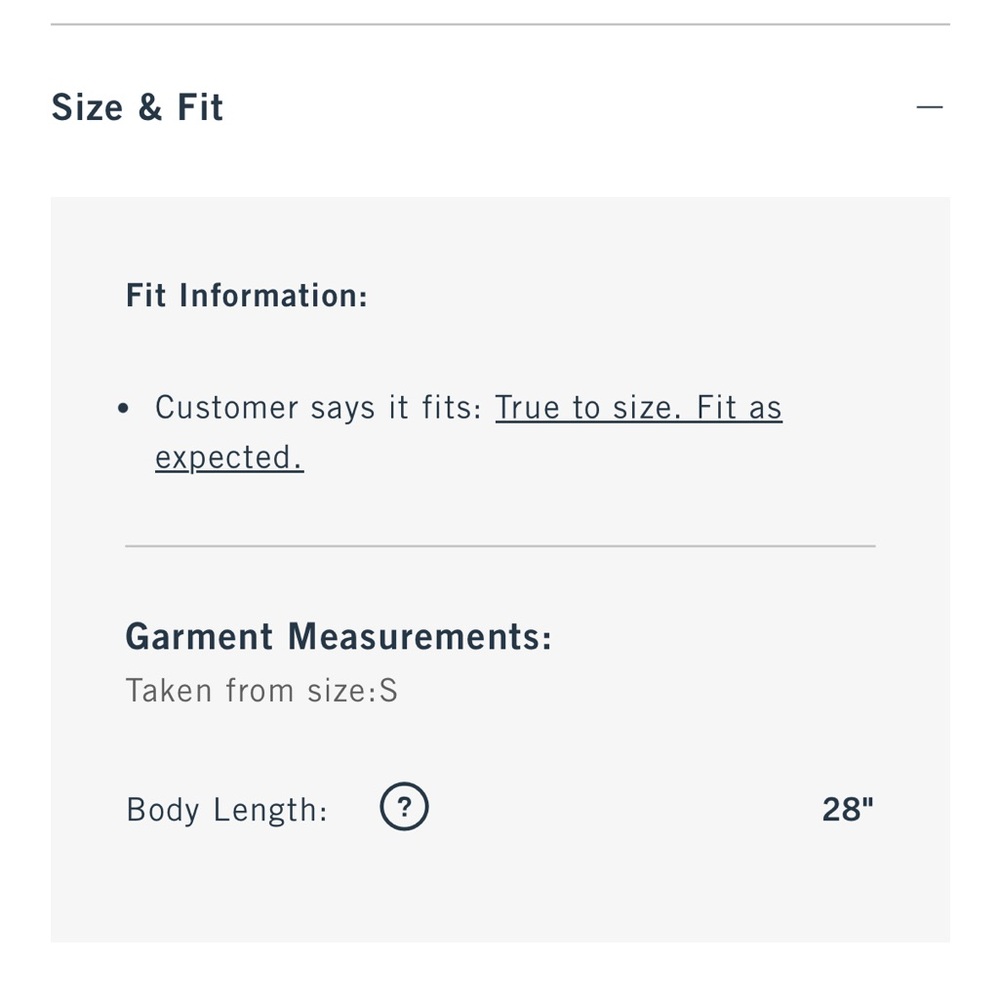
Task: Click the Size & Fit heading
Action: (137, 107)
